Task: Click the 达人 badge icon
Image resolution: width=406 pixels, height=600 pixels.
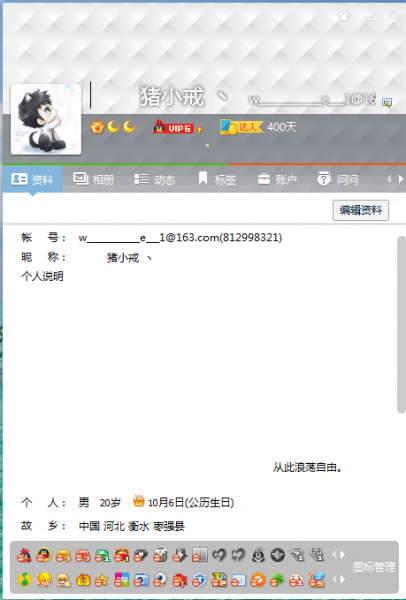Action: coord(241,127)
